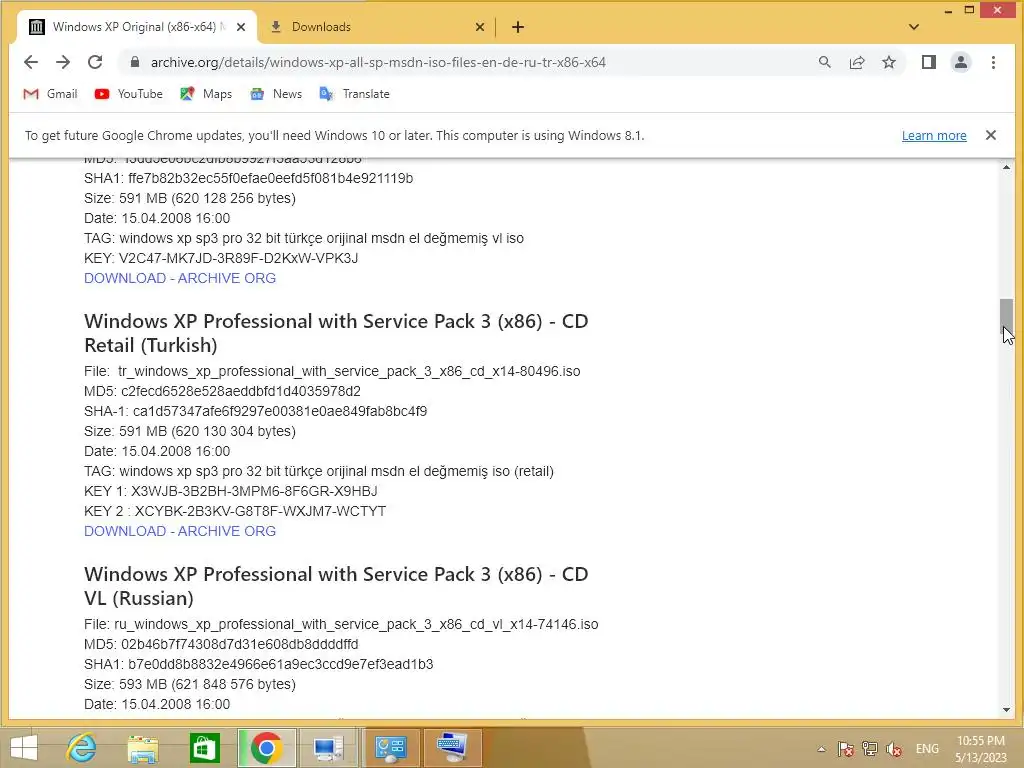Go forward one page
Image resolution: width=1024 pixels, height=768 pixels.
(63, 62)
